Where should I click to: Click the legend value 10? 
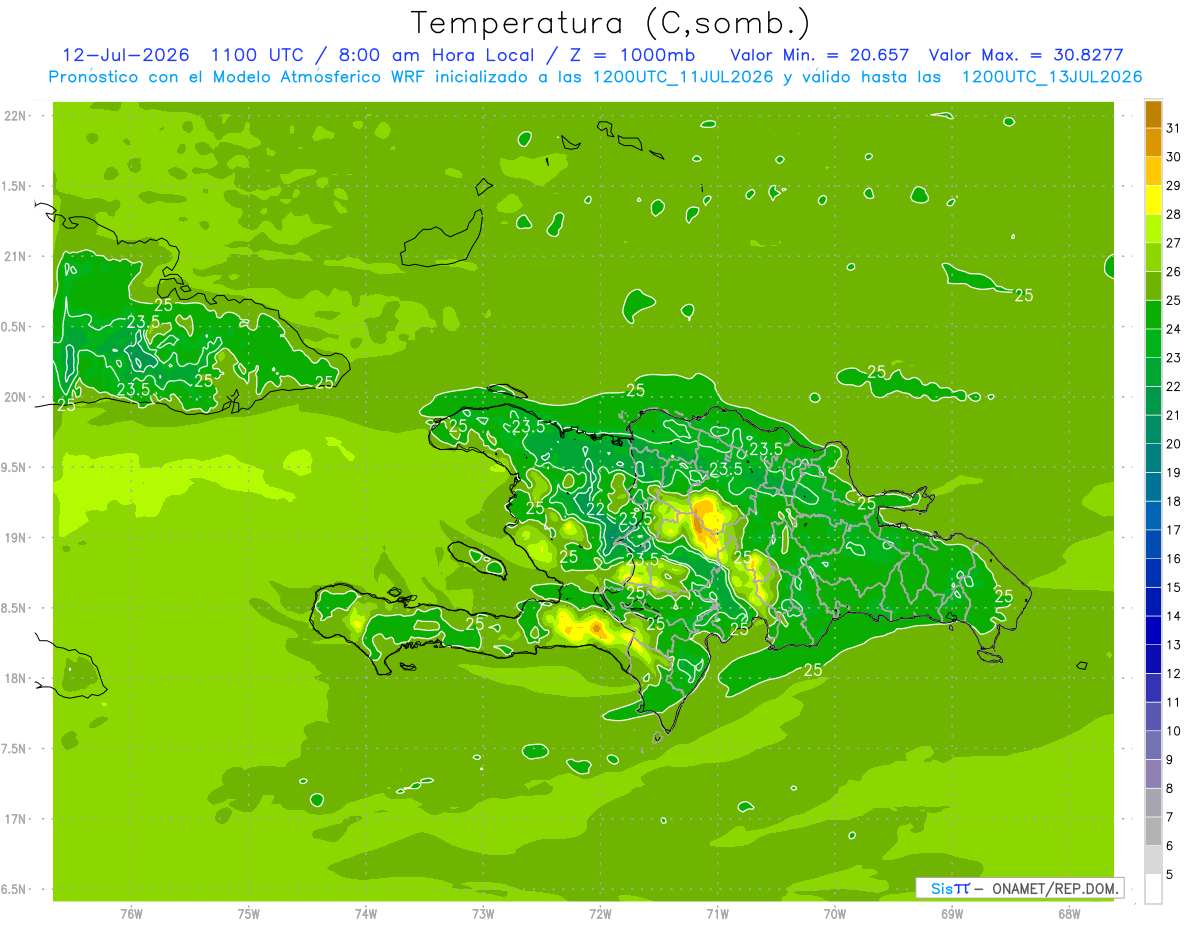point(1173,730)
